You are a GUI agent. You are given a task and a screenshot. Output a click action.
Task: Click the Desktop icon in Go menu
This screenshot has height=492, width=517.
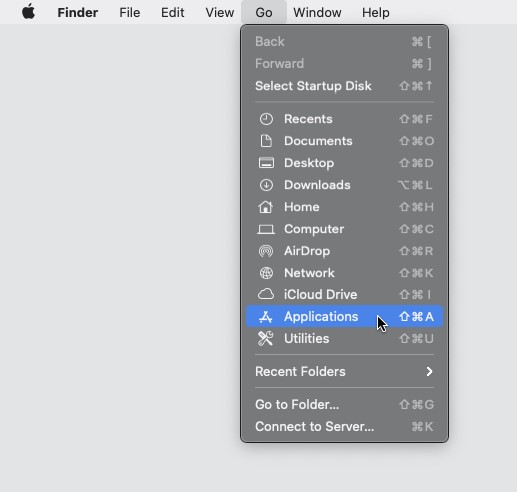[266, 163]
